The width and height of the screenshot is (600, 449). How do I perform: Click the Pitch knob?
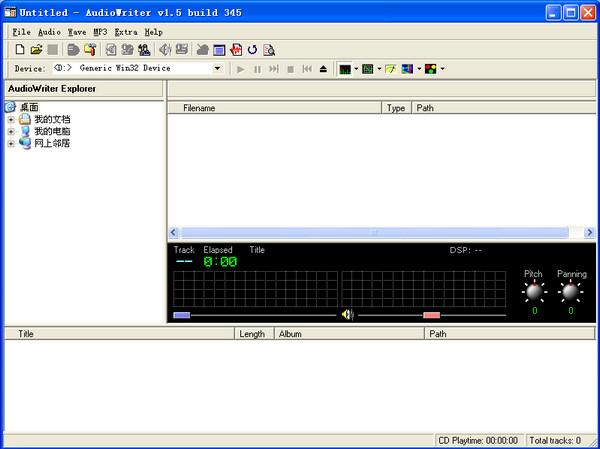coord(534,292)
